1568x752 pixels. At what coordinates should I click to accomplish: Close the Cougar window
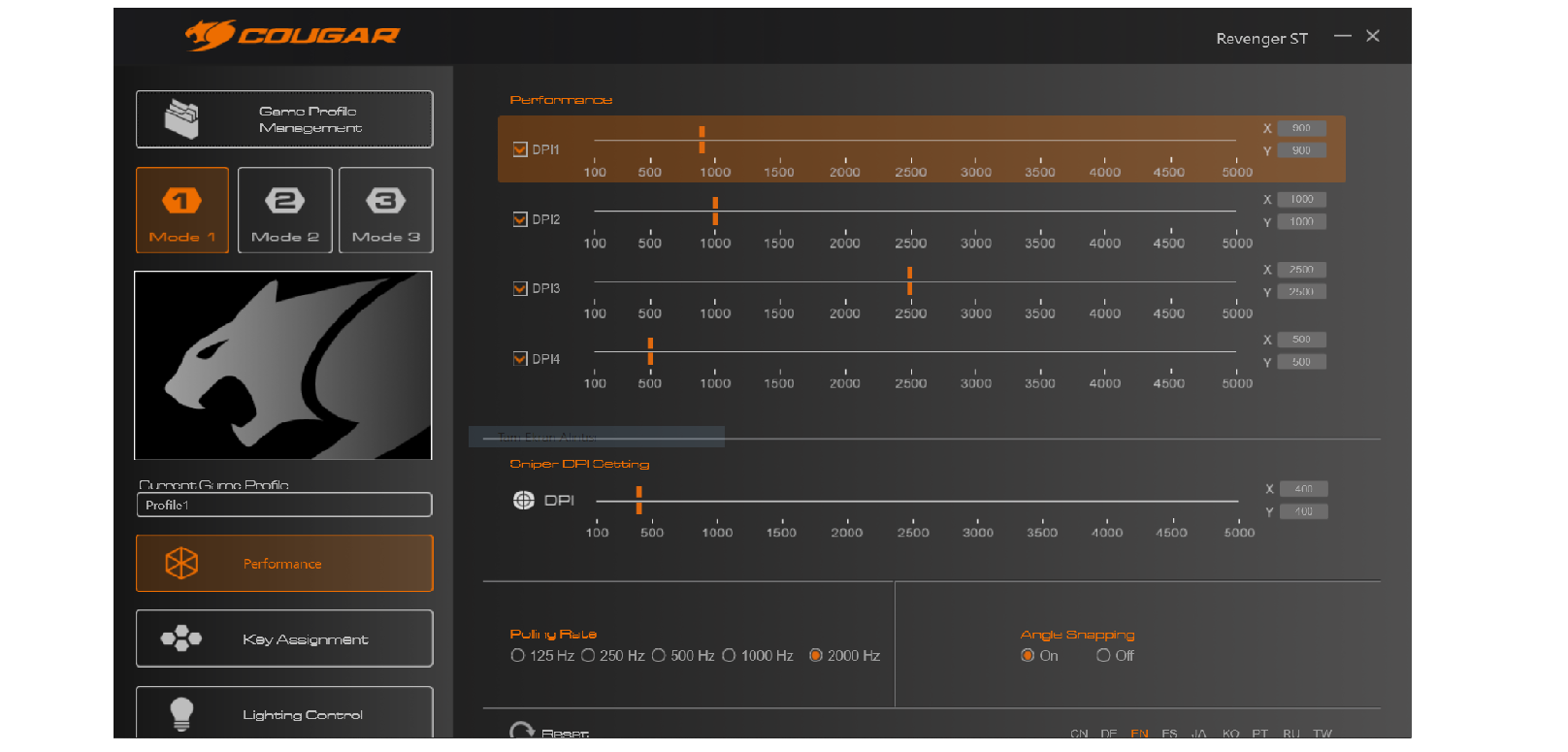(1373, 36)
